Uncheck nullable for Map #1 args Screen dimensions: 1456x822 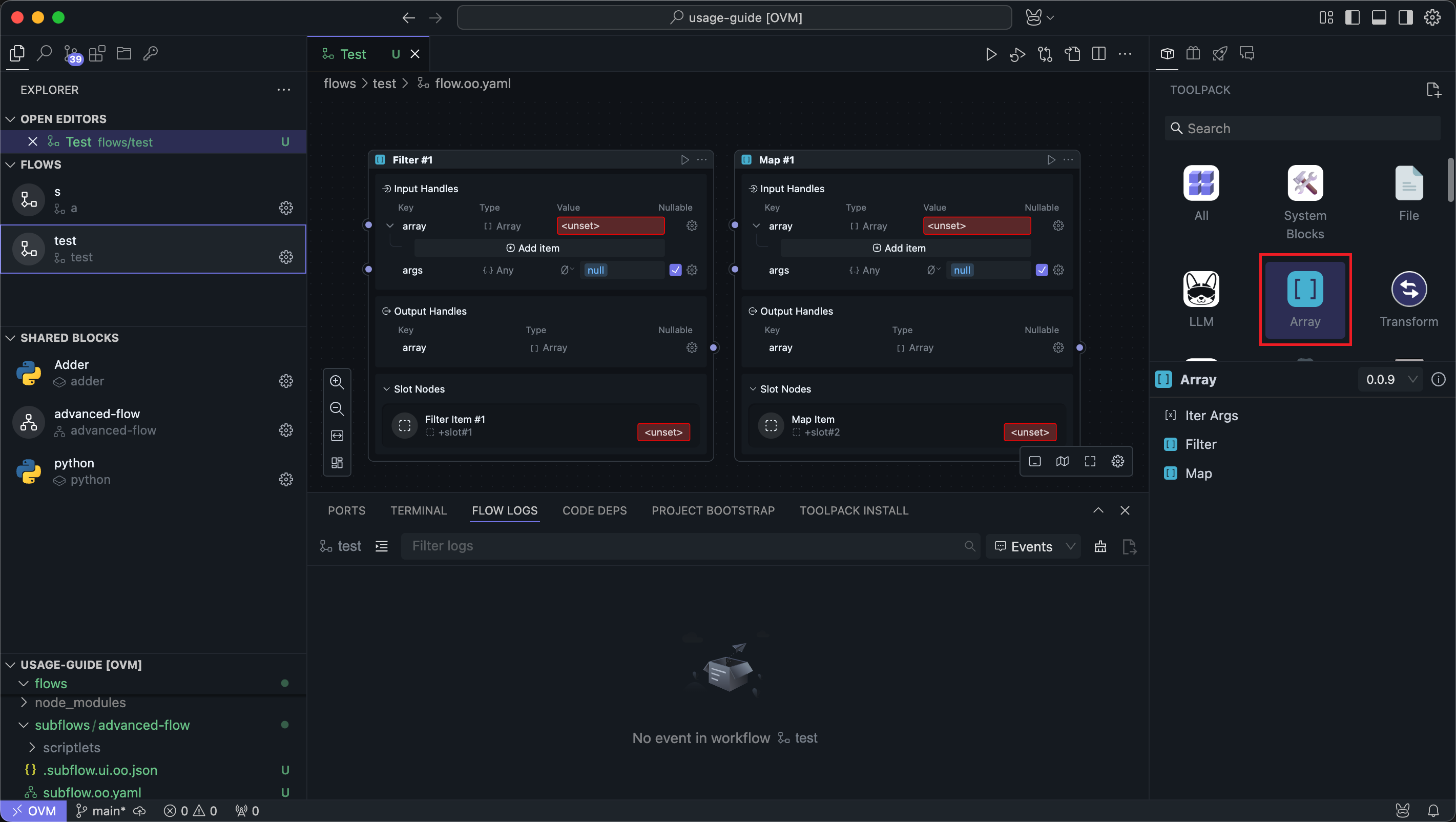(x=1041, y=270)
